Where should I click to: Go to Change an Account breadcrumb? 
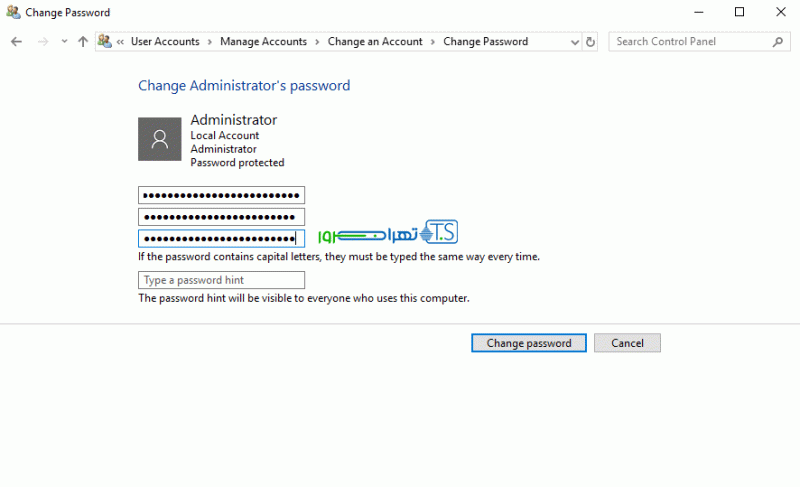pos(375,42)
